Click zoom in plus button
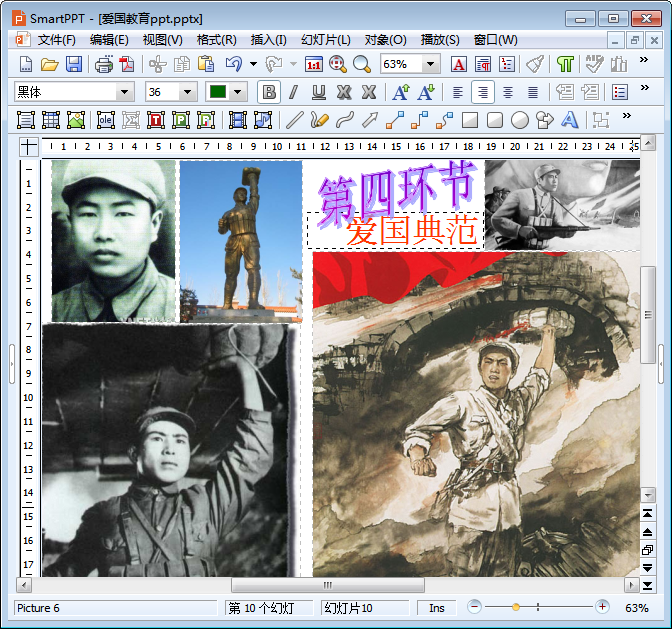 point(602,607)
